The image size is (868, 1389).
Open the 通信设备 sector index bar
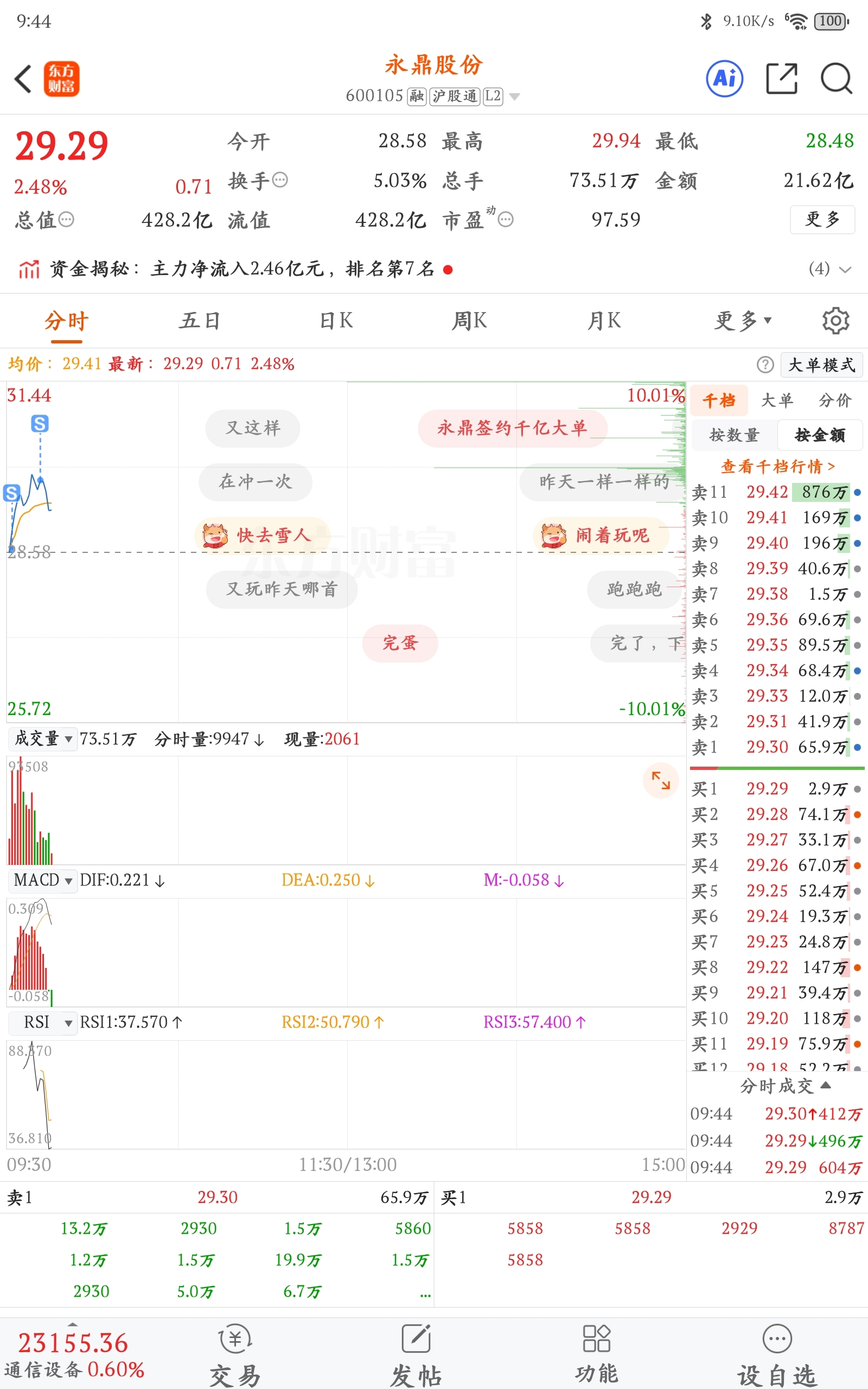[74, 1355]
